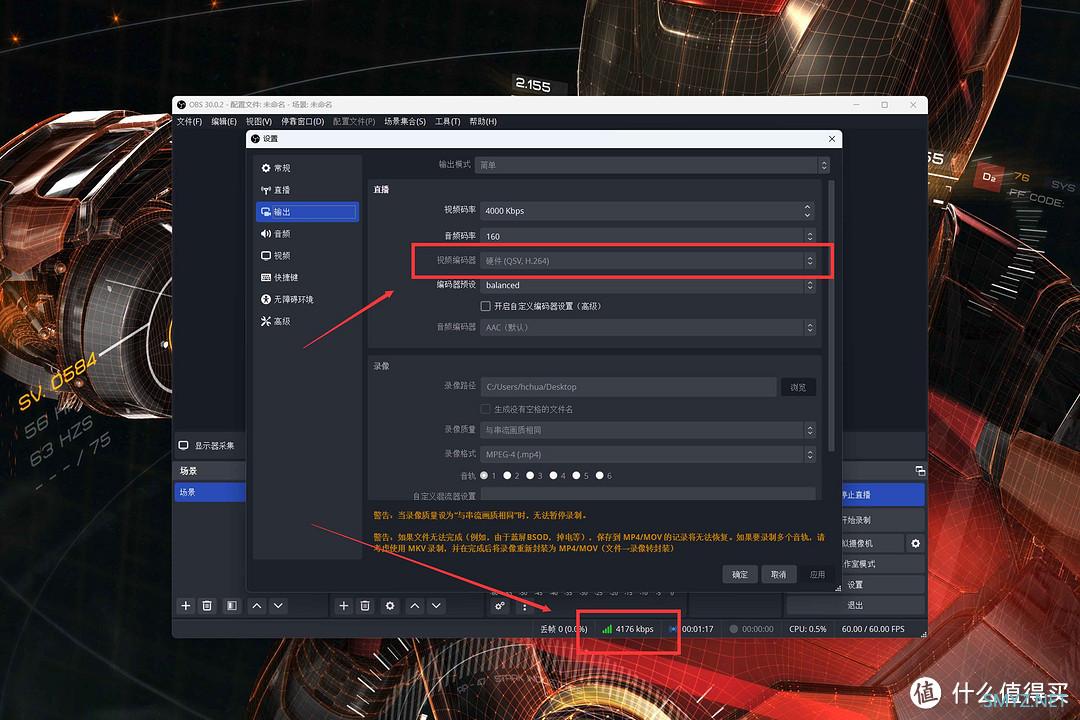Open 录像质量 dropdown
This screenshot has width=1080, height=720.
pos(647,430)
